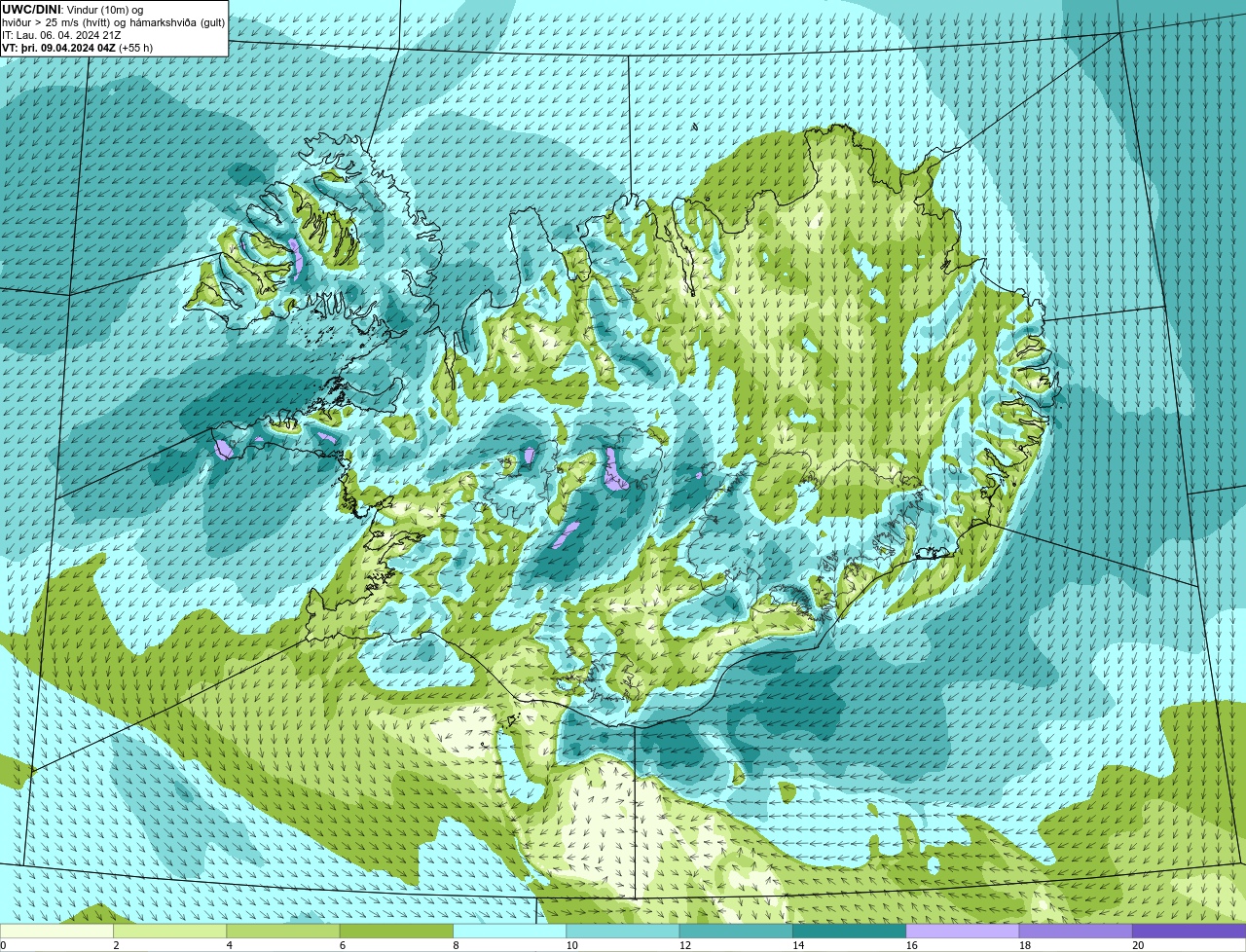The image size is (1246, 952).
Task: Click the 'IT: Lau. 06. 04. 2024 21Z' line
Action: coord(61,35)
